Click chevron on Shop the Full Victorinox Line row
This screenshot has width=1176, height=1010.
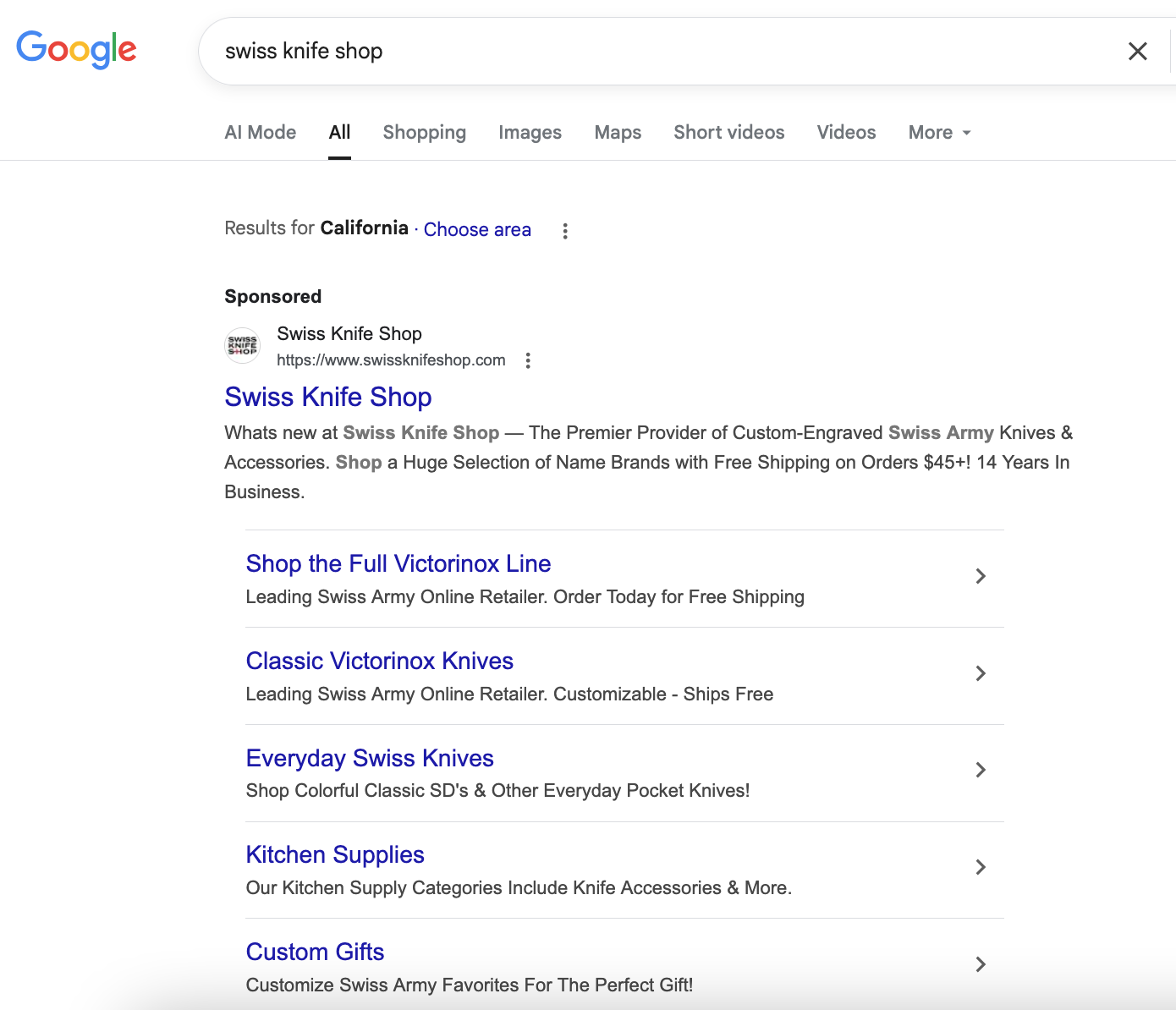(981, 576)
